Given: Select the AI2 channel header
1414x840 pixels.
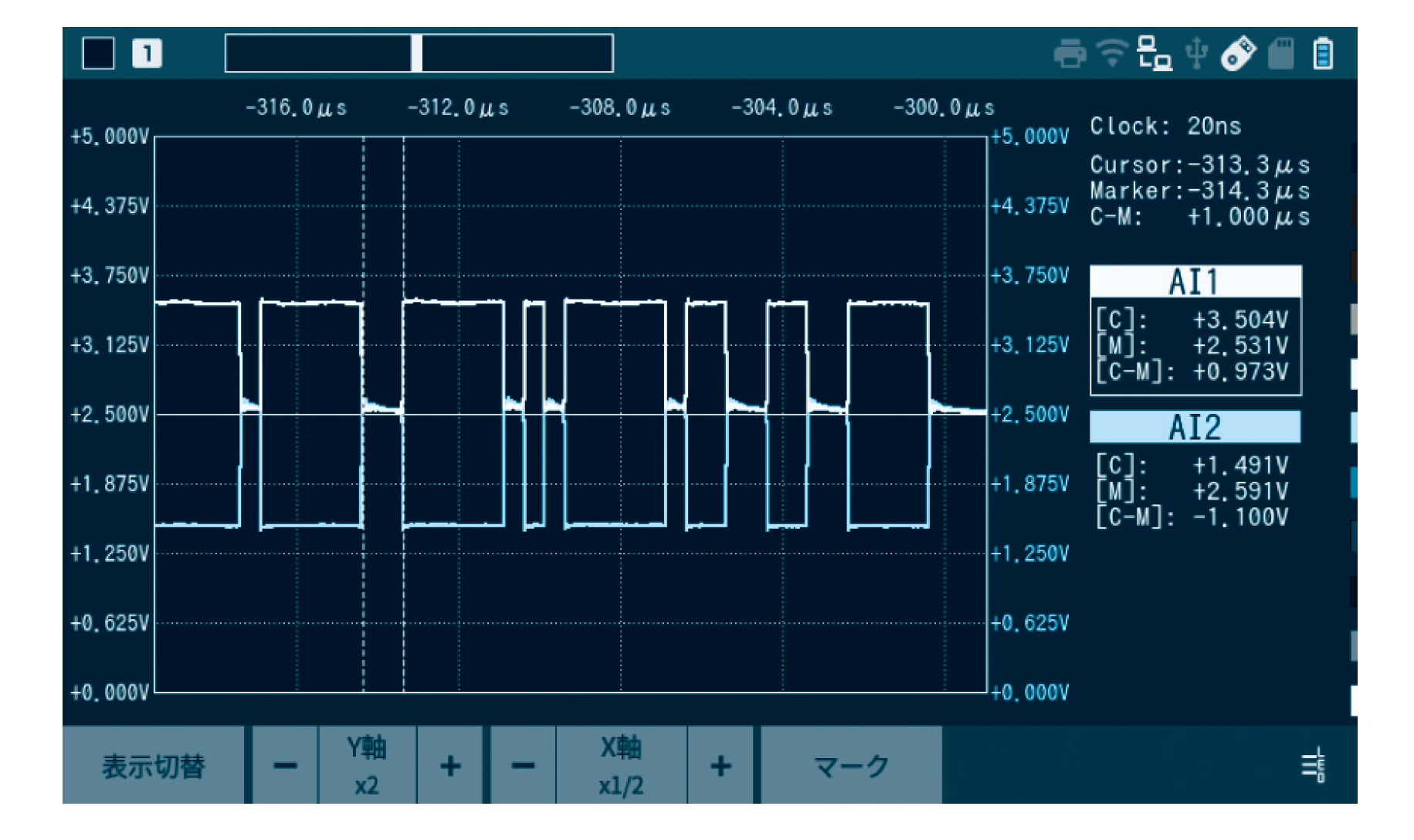Looking at the screenshot, I should click(1195, 427).
